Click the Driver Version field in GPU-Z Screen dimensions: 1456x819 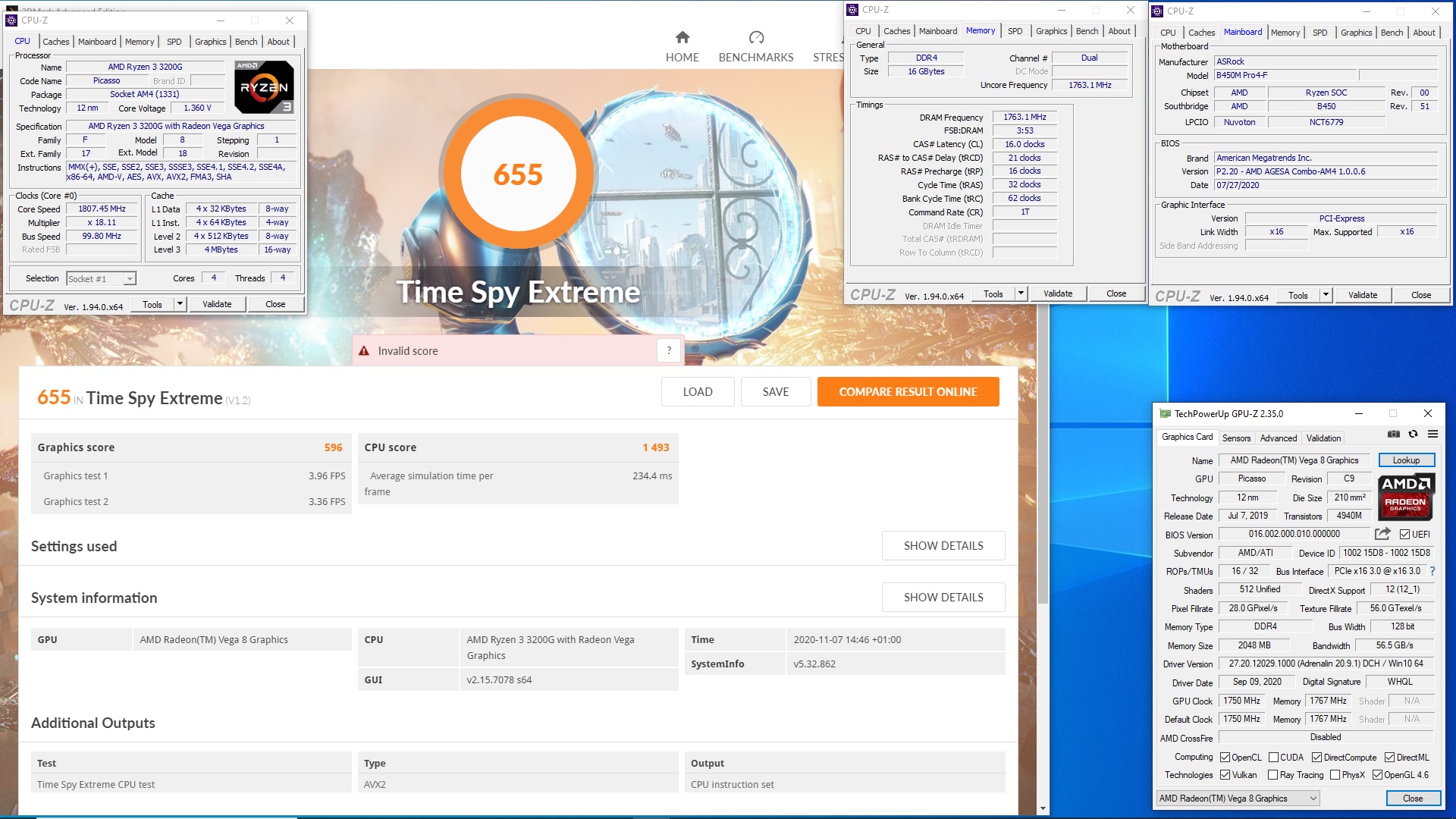(1326, 664)
